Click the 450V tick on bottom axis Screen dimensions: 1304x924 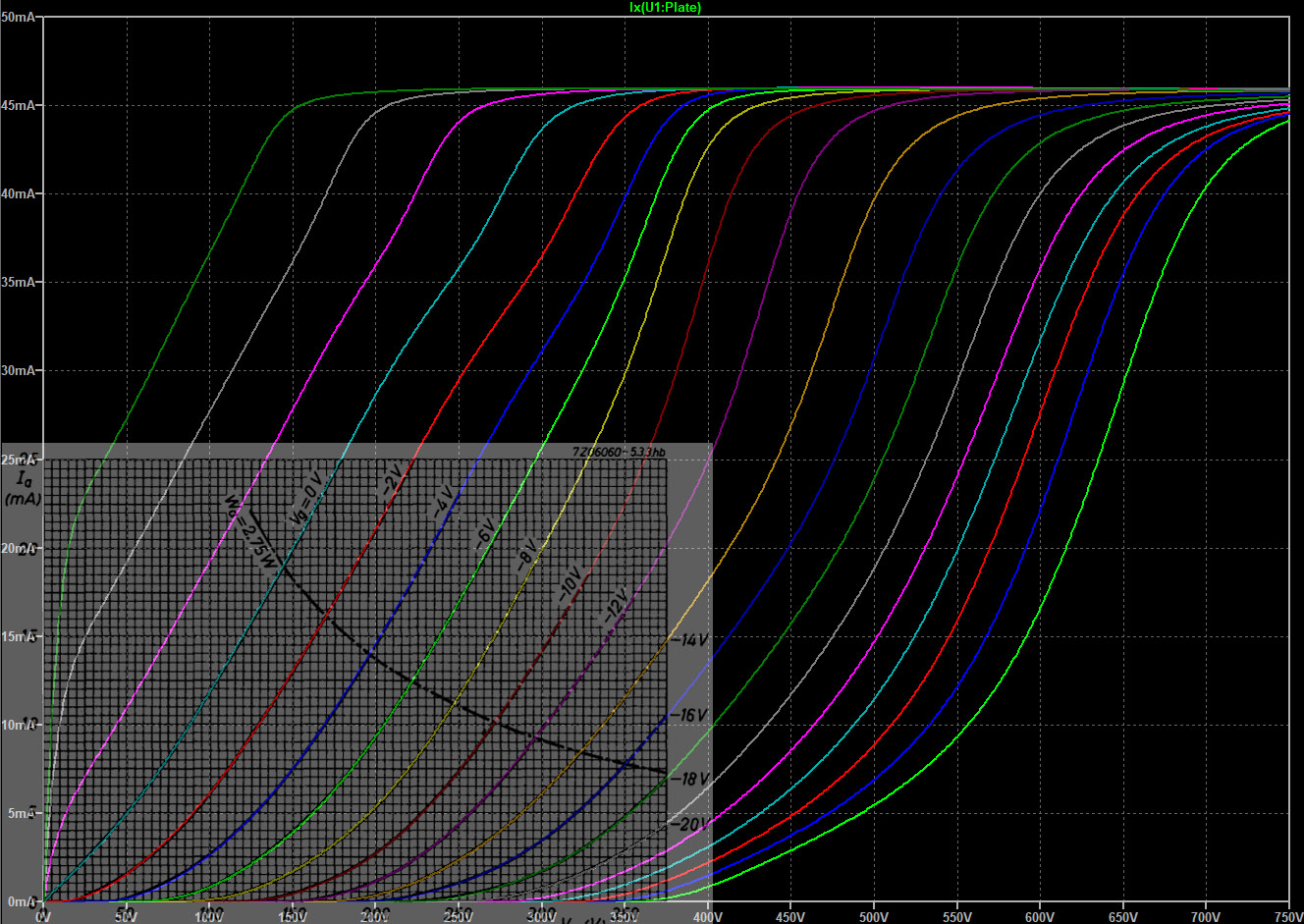pos(790,916)
